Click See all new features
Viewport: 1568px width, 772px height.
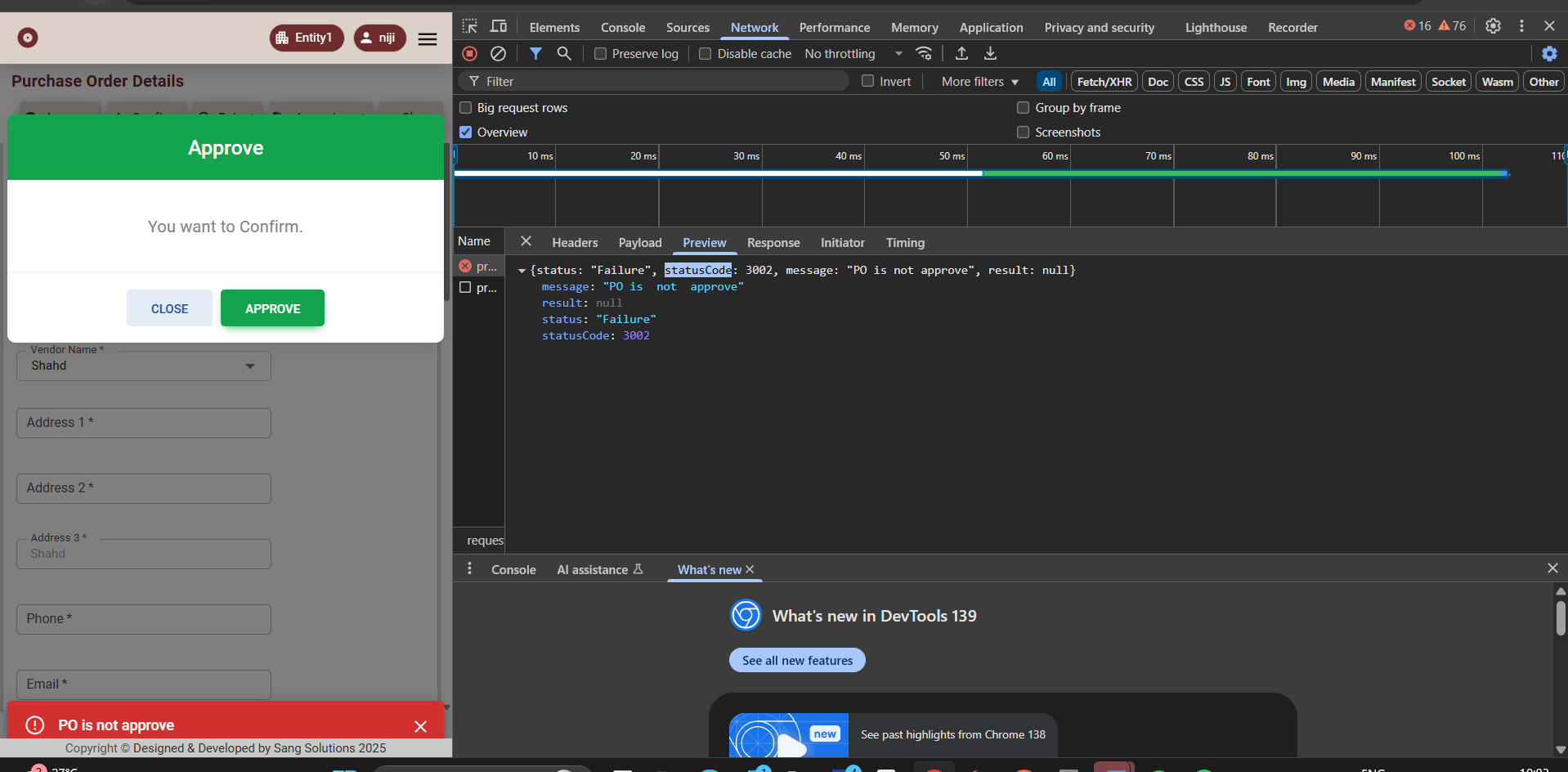[x=797, y=661]
